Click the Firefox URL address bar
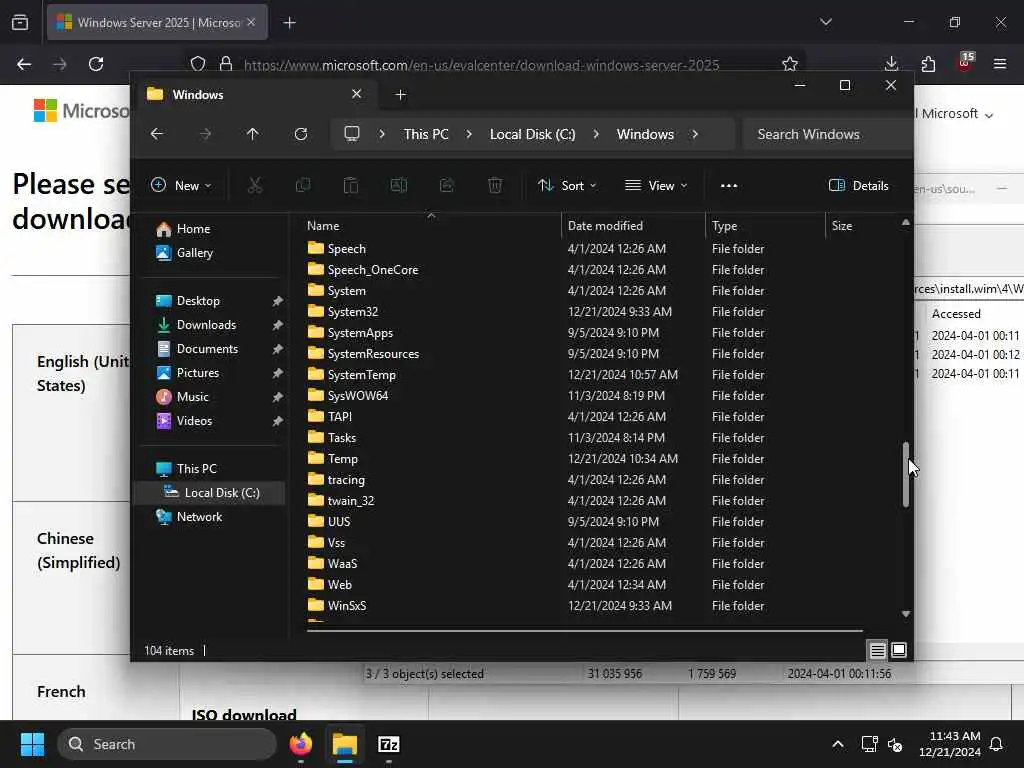Viewport: 1024px width, 768px height. pos(481,64)
